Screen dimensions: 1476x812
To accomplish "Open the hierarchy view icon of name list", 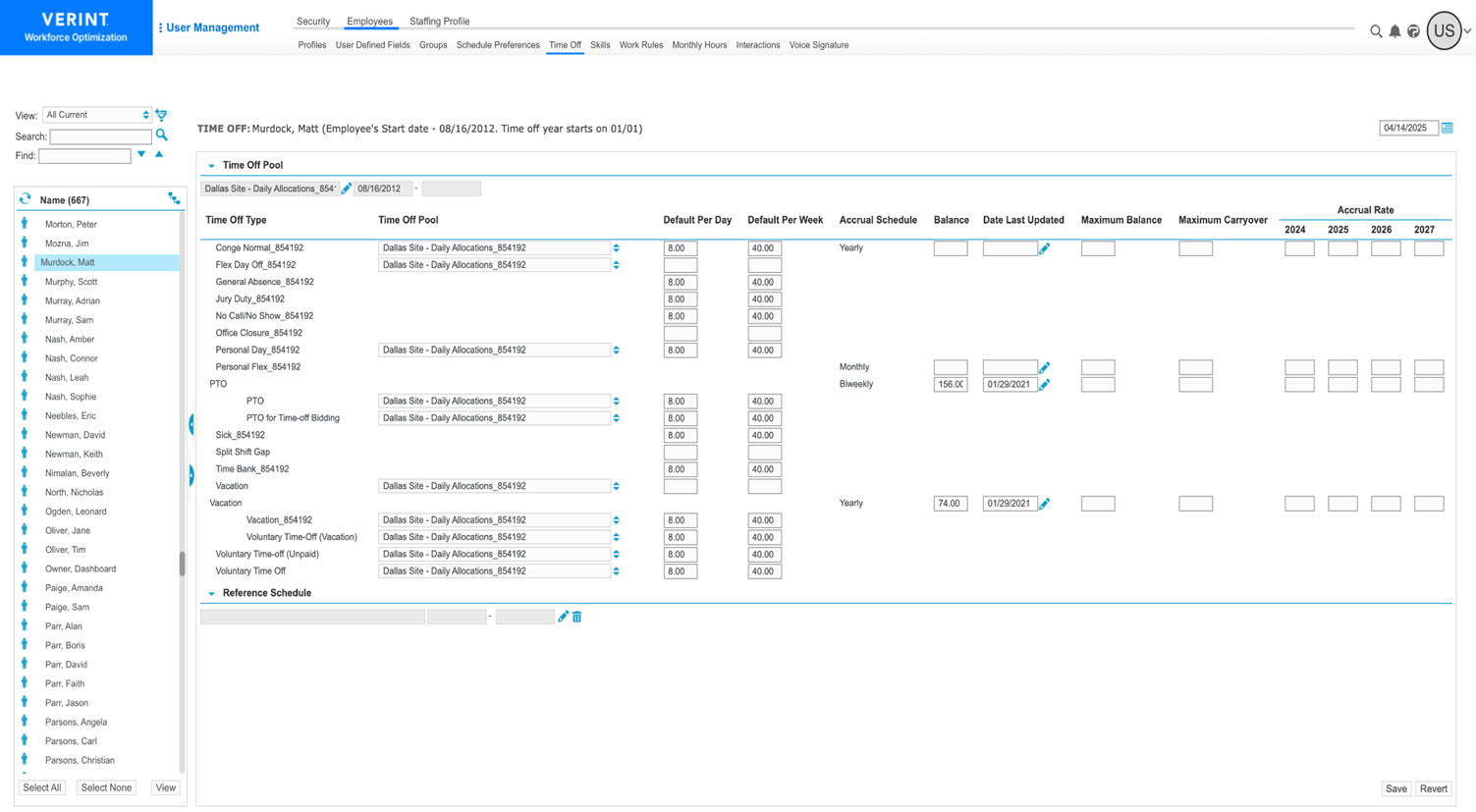I will [x=174, y=199].
